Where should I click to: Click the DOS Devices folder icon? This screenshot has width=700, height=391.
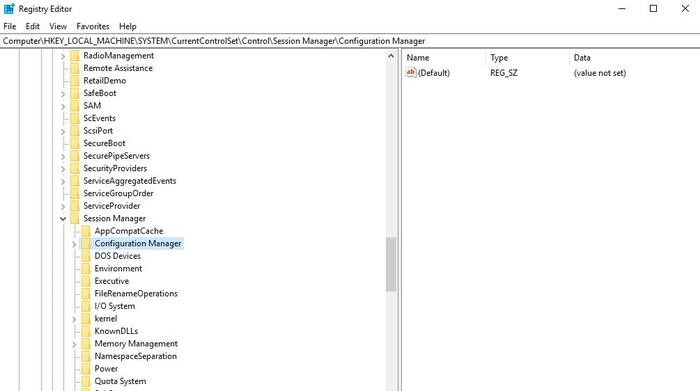coord(86,256)
